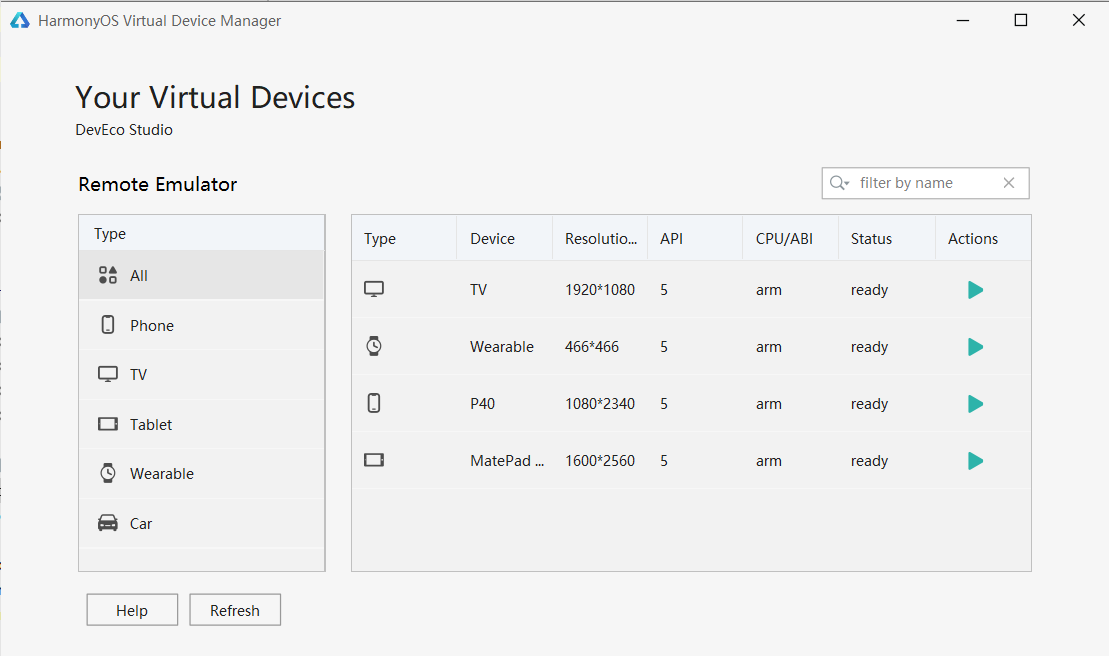Start the MatePad emulator play icon

click(975, 461)
